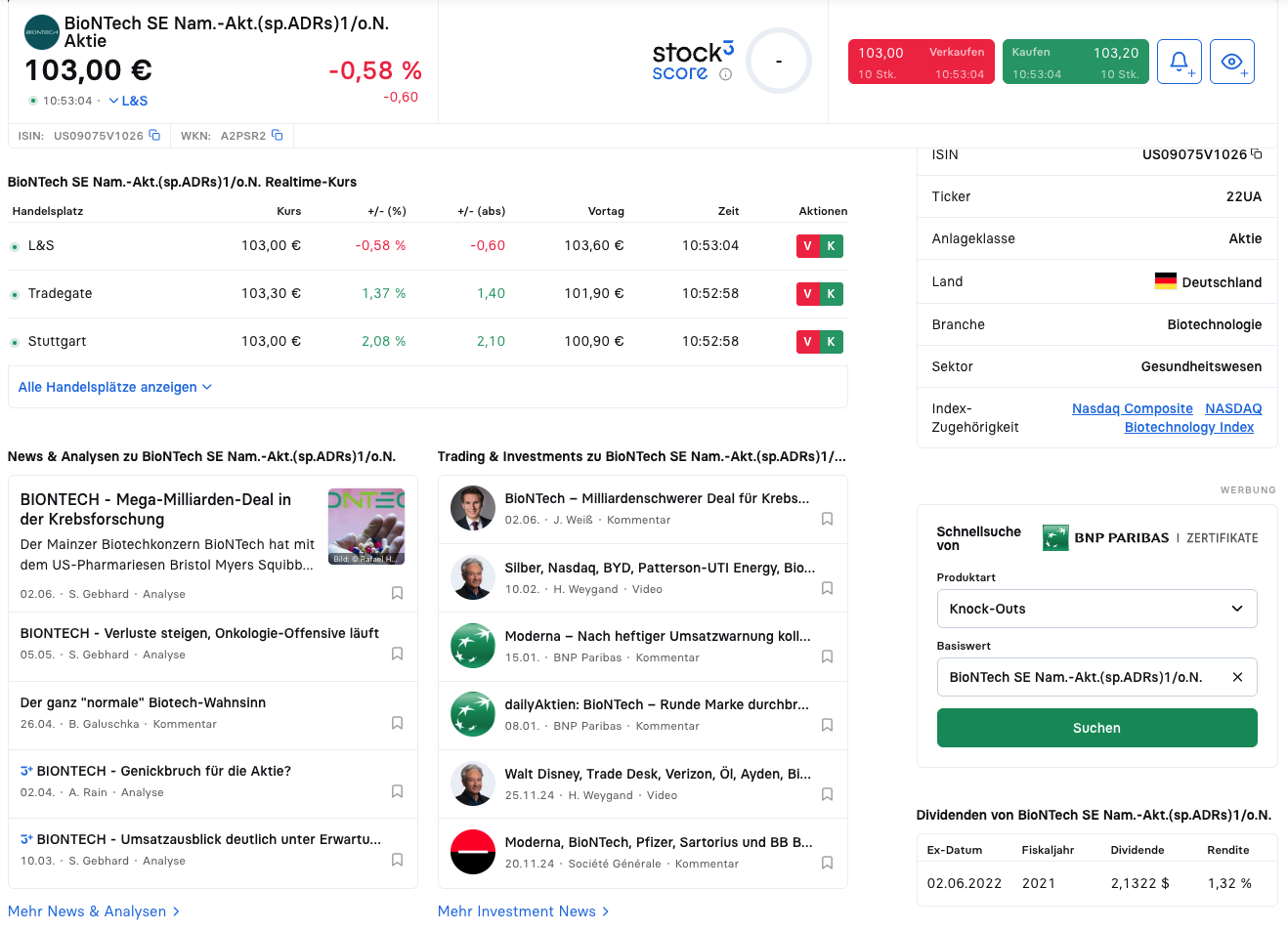Click the stock3 score circle indicator

coord(779,61)
